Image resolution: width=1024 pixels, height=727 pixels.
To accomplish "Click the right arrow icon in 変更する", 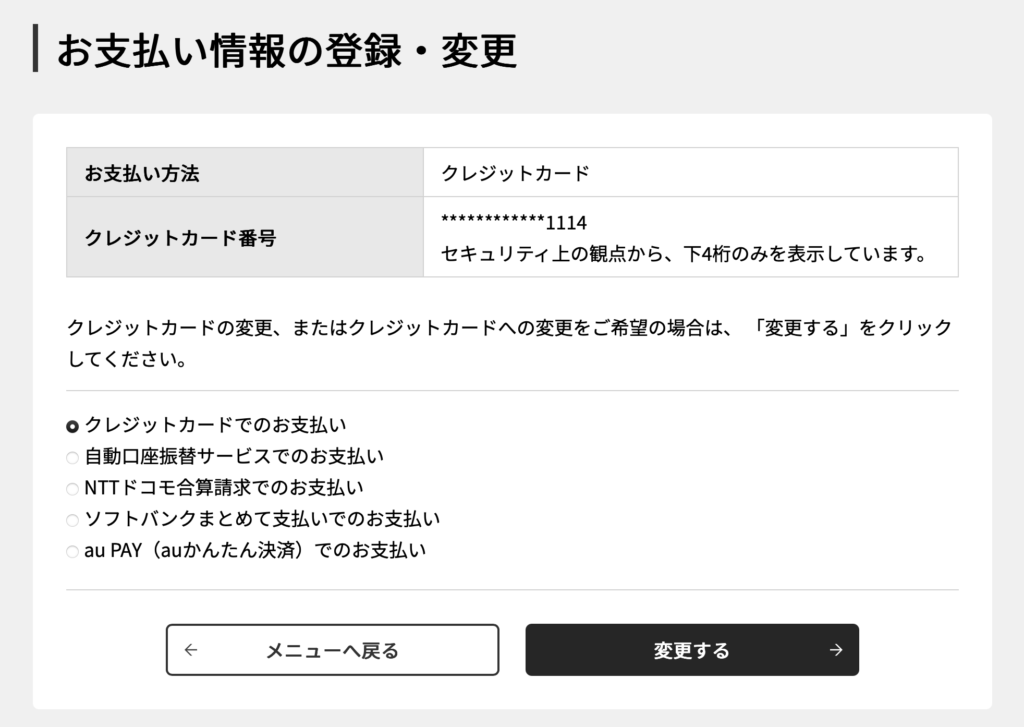I will [836, 650].
